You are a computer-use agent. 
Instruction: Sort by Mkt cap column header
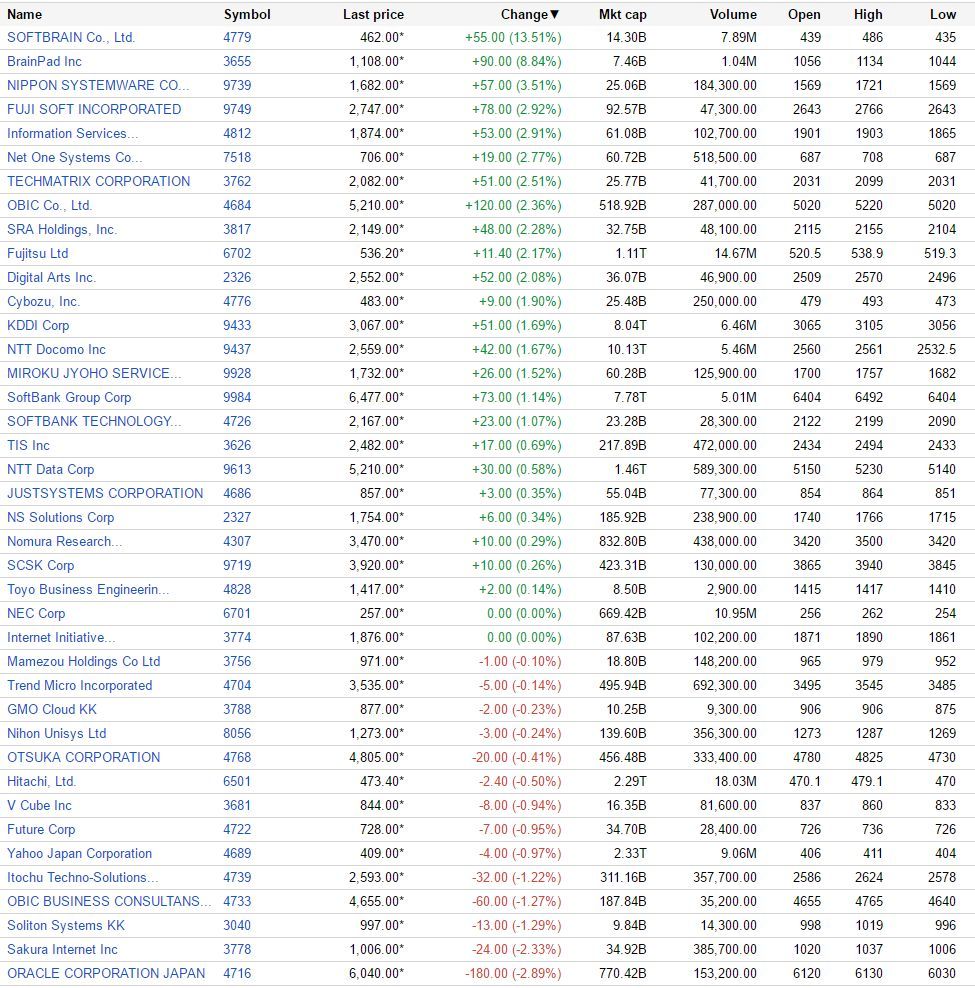[x=623, y=14]
